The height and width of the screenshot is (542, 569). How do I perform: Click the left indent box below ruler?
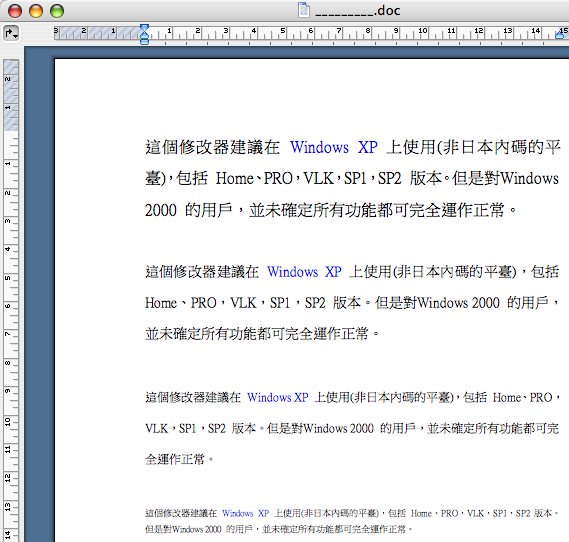click(x=144, y=41)
